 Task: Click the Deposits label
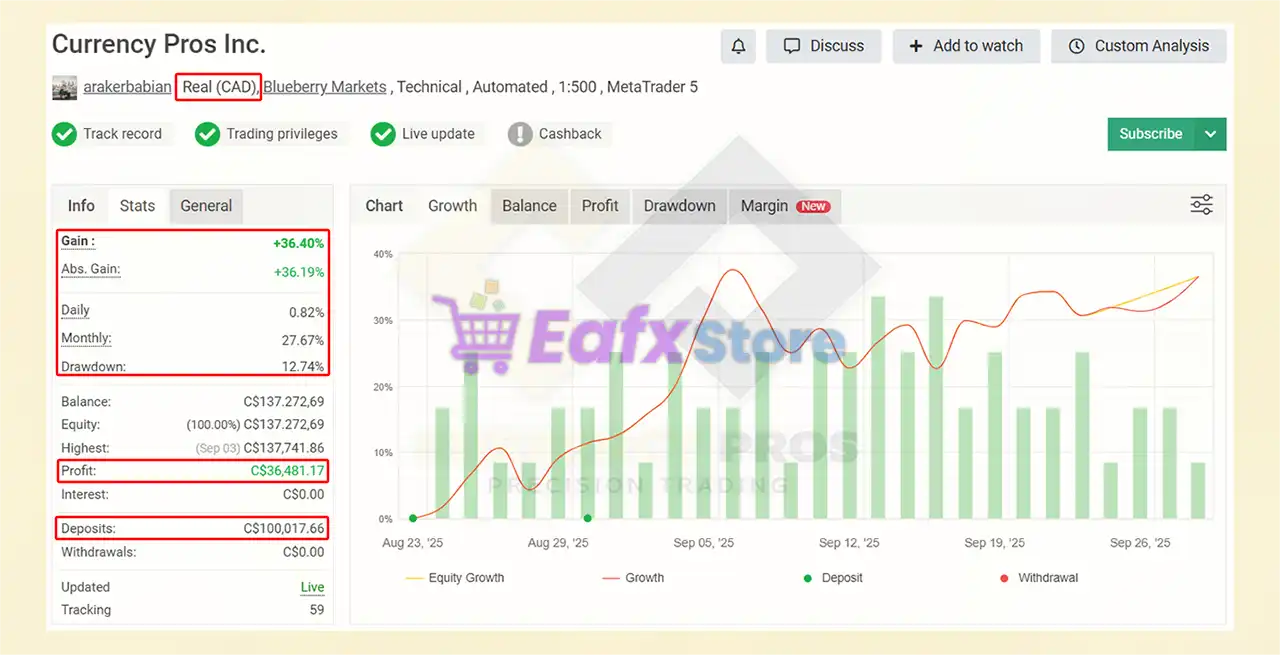88,528
